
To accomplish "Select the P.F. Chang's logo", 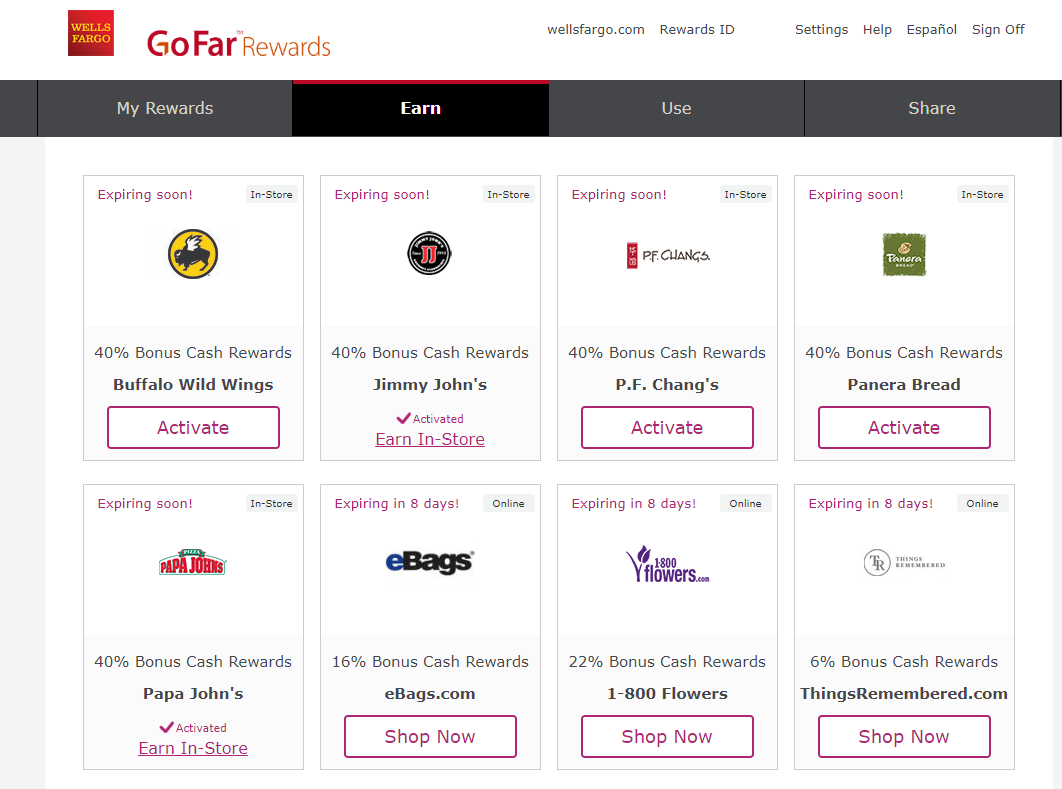I will (x=667, y=256).
